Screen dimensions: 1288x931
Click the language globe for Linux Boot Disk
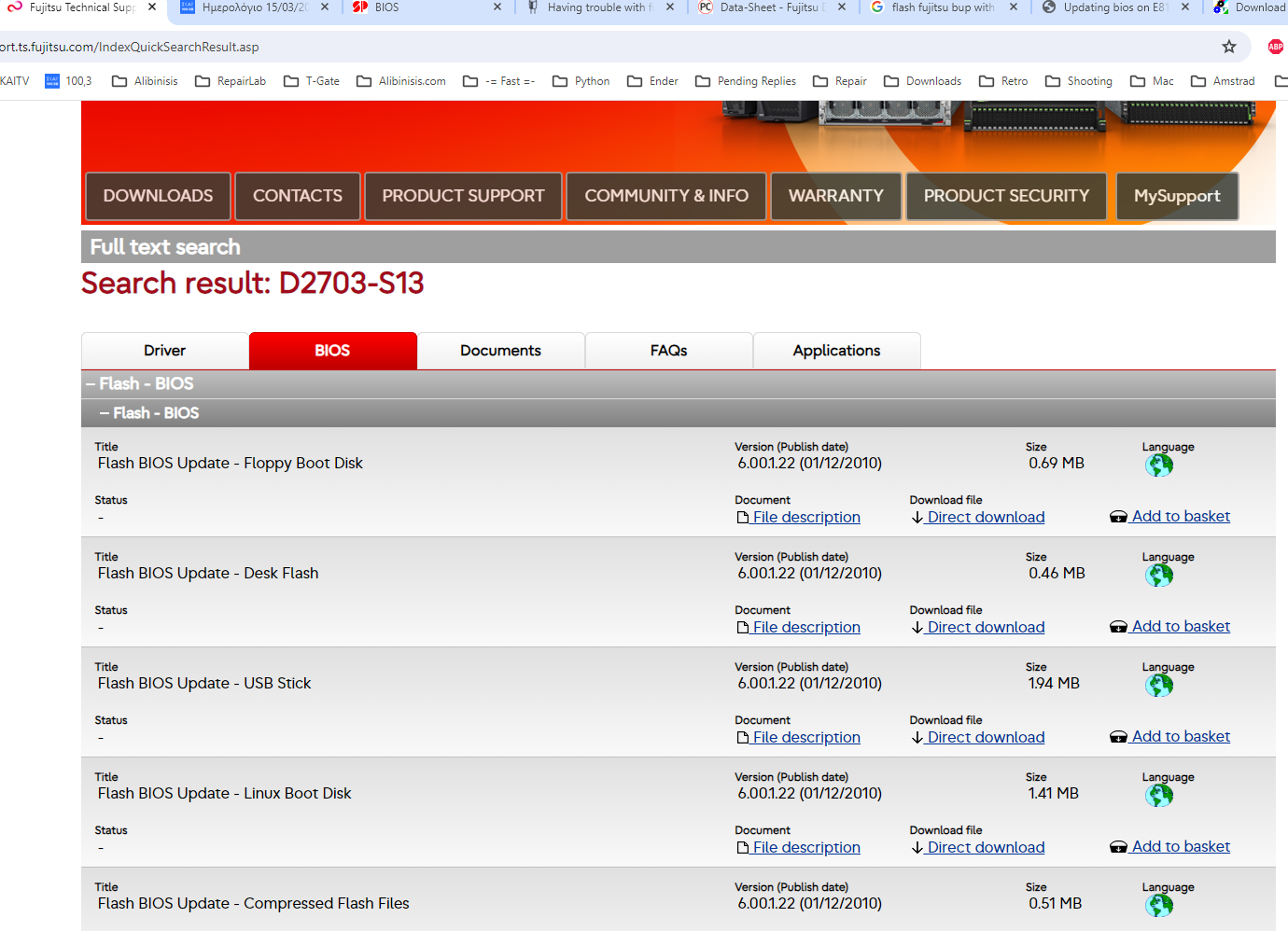pos(1158,796)
